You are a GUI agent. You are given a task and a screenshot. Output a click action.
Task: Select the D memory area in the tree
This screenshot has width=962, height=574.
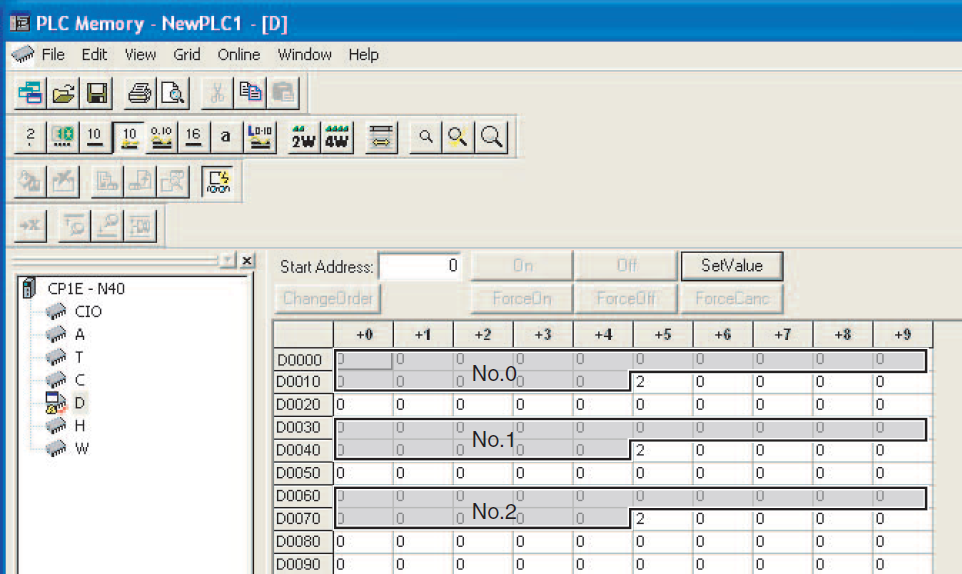(79, 403)
